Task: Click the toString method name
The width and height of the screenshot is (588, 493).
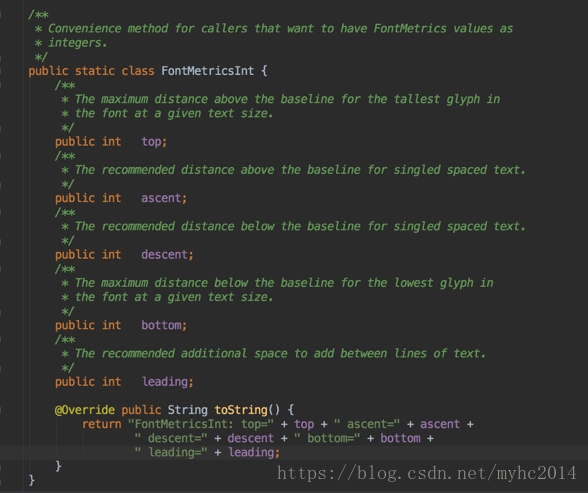Action: 241,410
